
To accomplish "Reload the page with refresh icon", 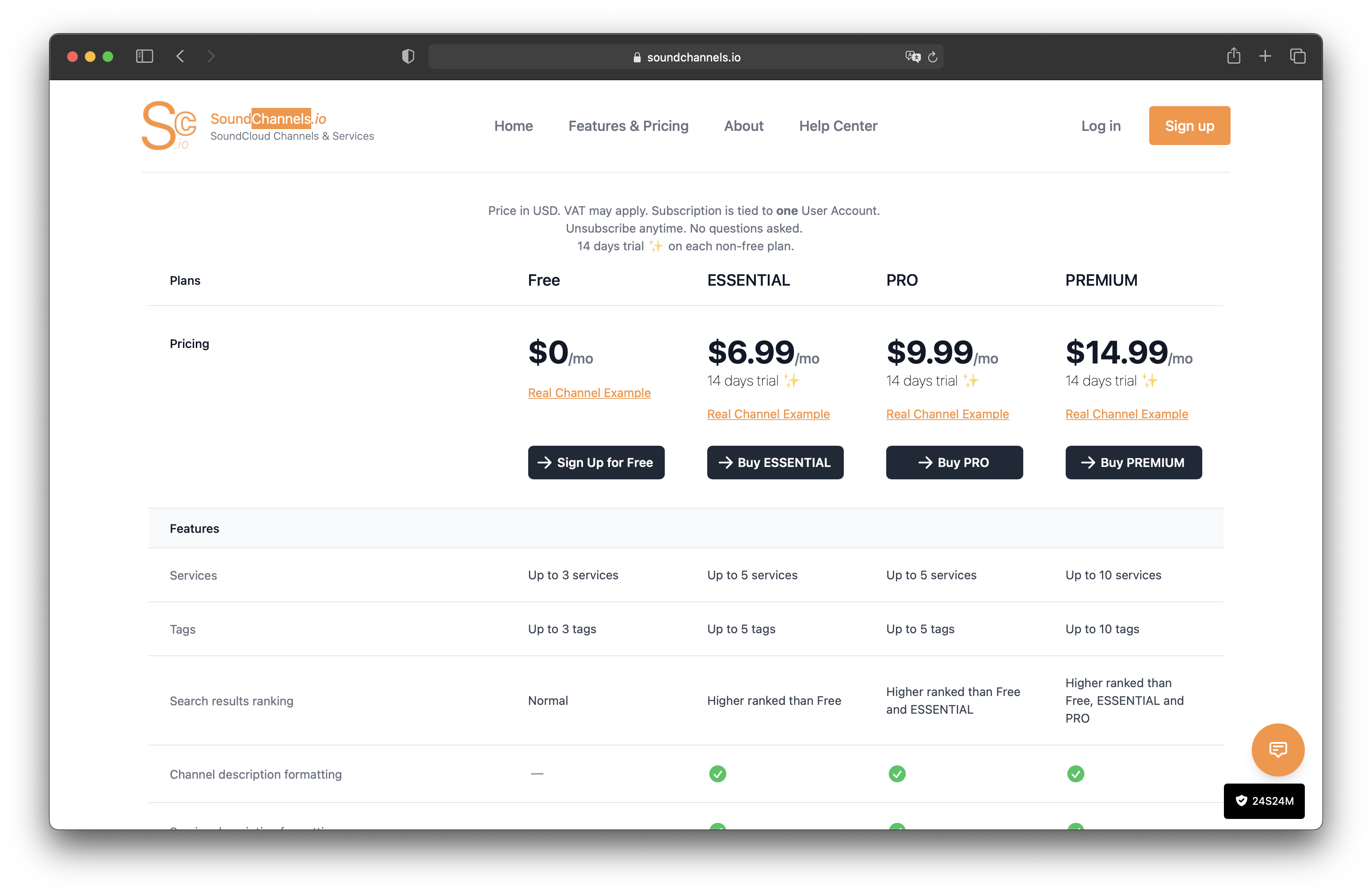I will 933,57.
